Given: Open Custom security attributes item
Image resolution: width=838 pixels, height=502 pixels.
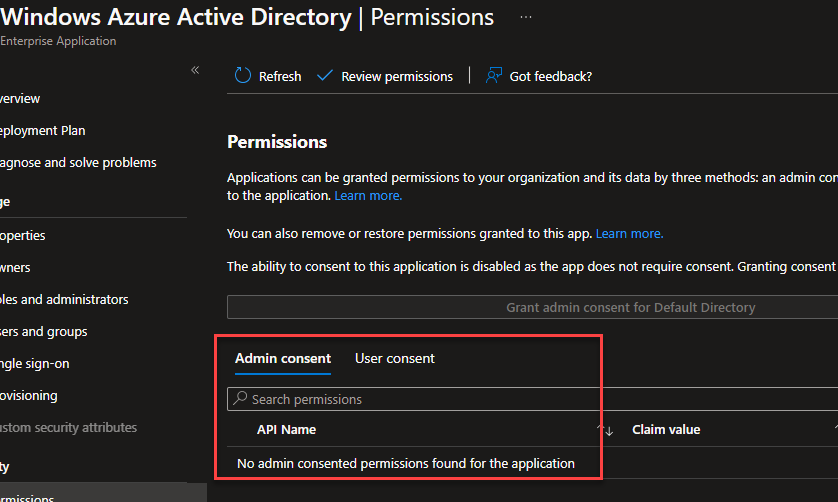Looking at the screenshot, I should click(68, 428).
